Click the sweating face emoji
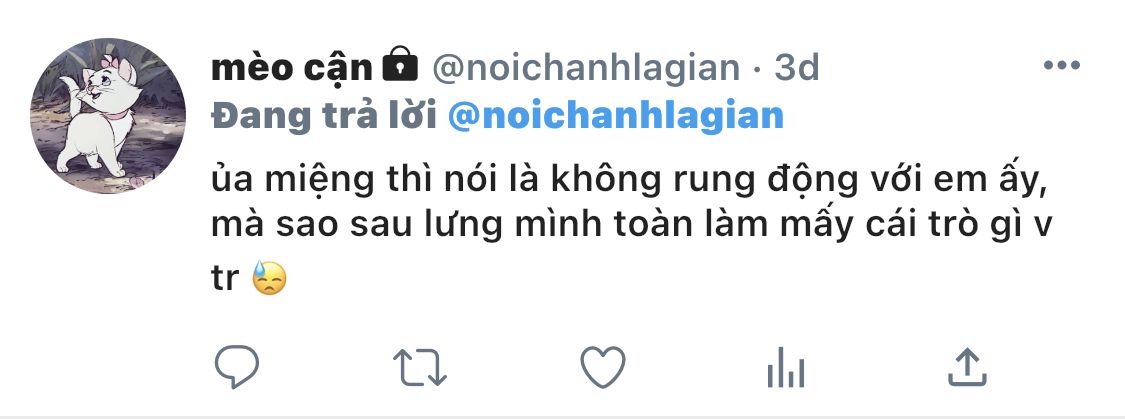Image resolution: width=1125 pixels, height=419 pixels. pos(269,279)
